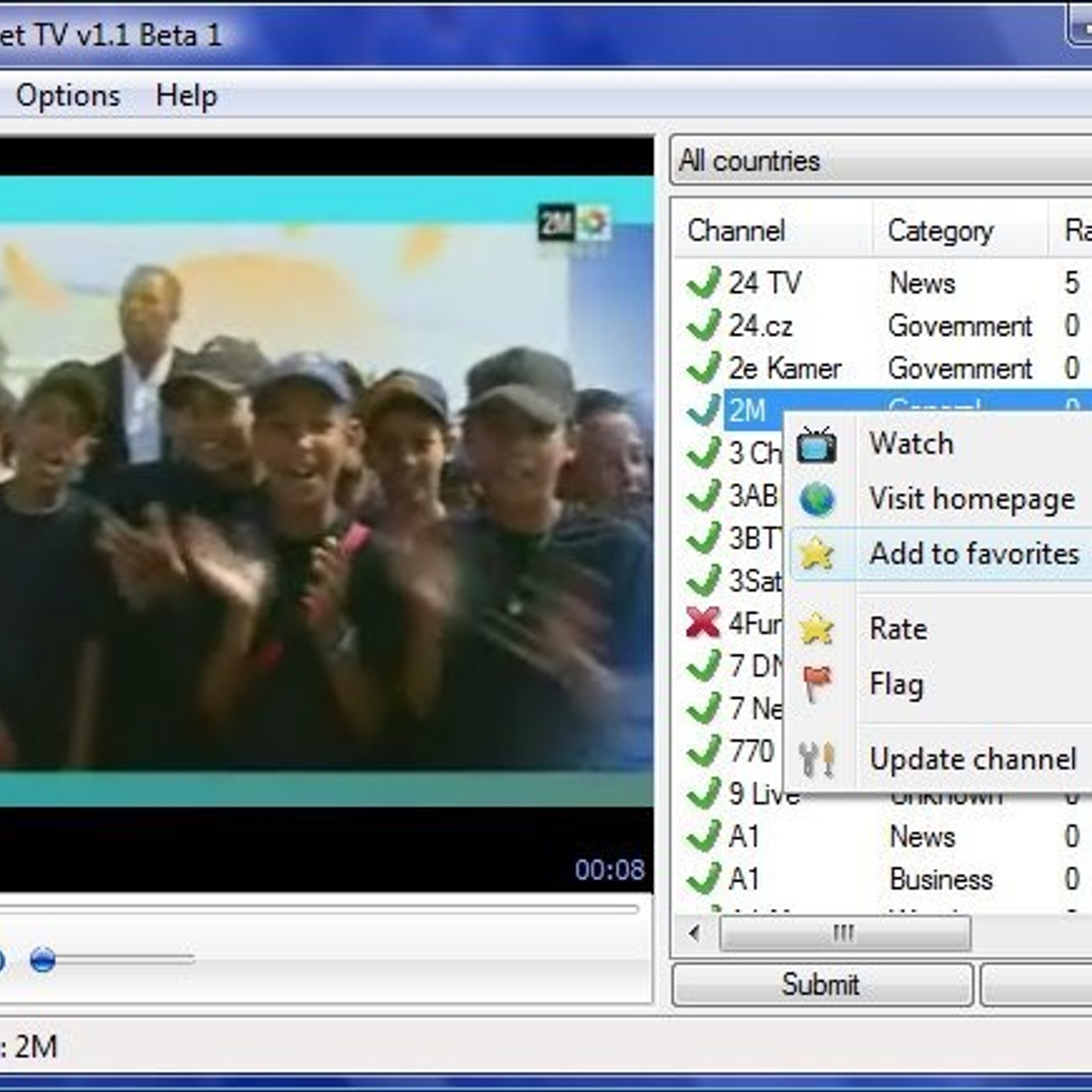1092x1092 pixels.
Task: Click the left arrow of the list scrollbar
Action: [x=695, y=934]
